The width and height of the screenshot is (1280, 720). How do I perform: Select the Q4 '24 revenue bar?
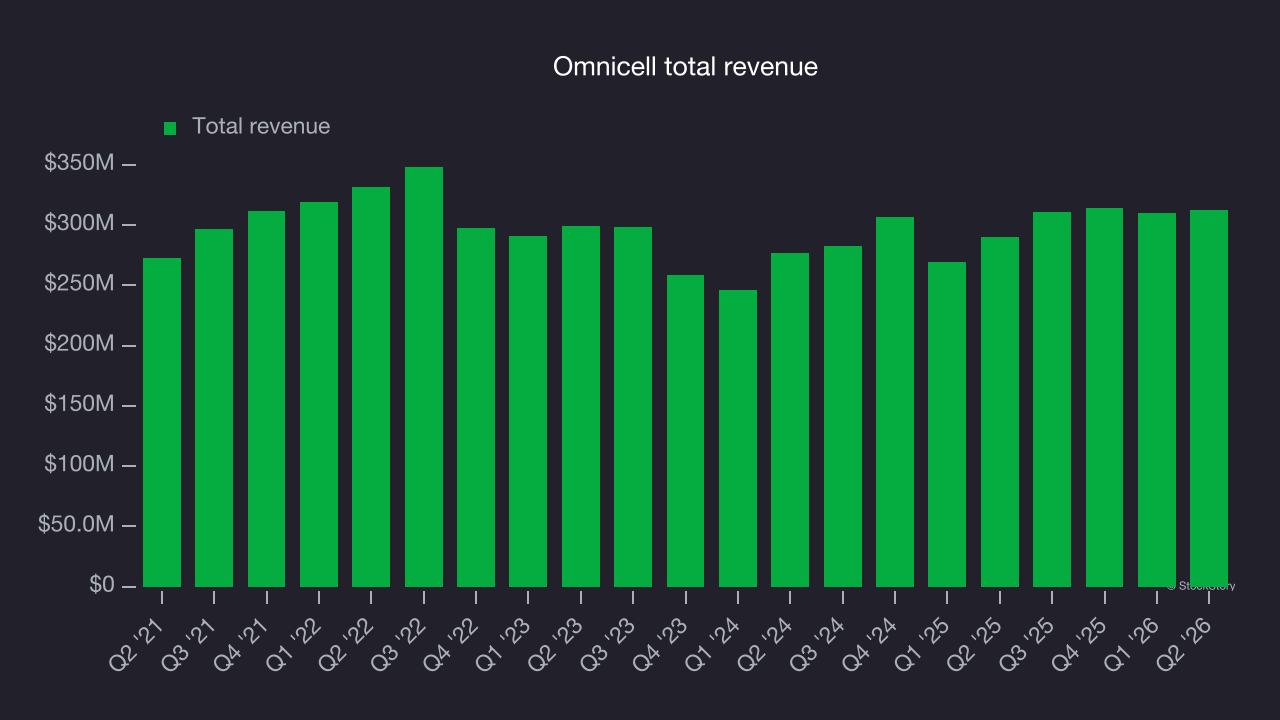click(x=895, y=402)
